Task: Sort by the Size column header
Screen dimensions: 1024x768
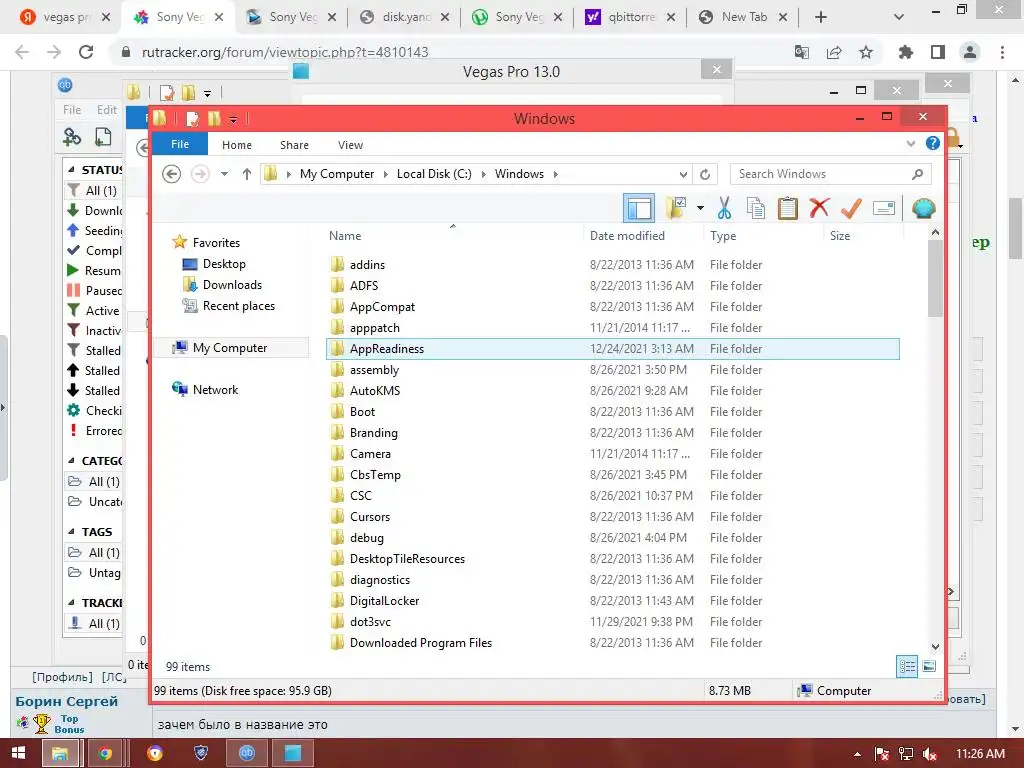Action: click(840, 236)
